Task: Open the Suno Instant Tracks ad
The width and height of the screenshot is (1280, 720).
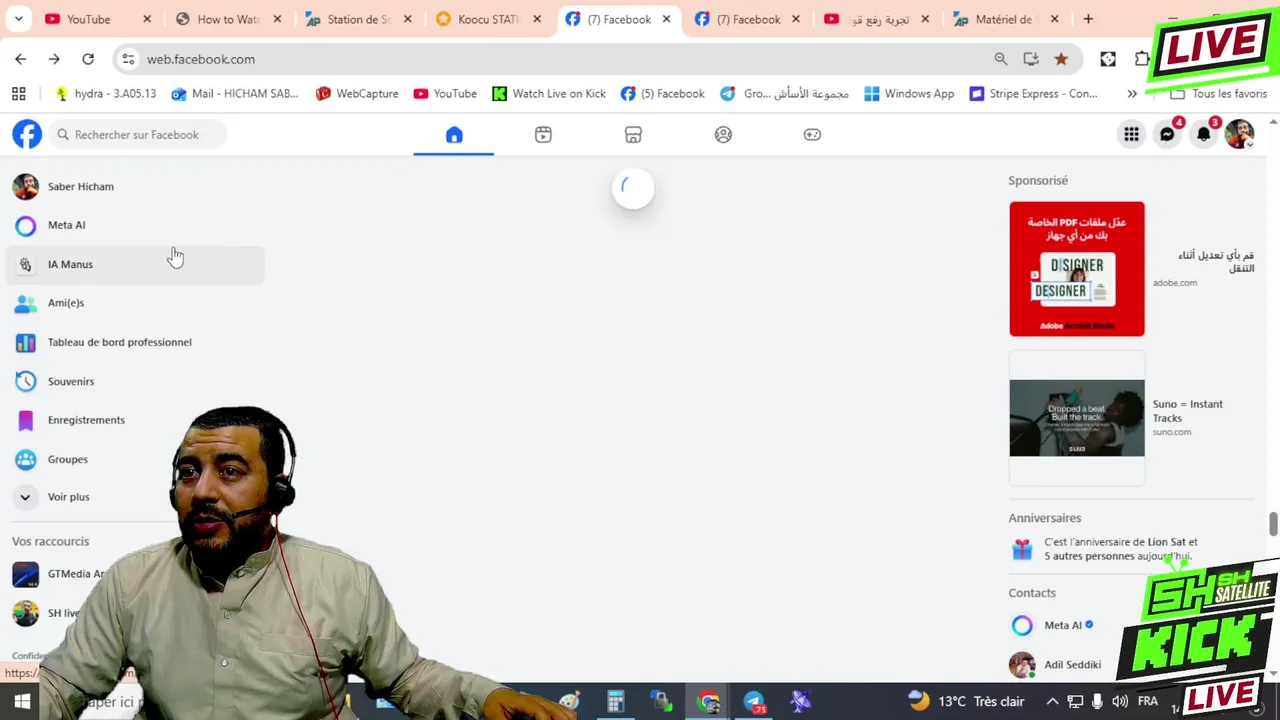Action: tap(1131, 418)
